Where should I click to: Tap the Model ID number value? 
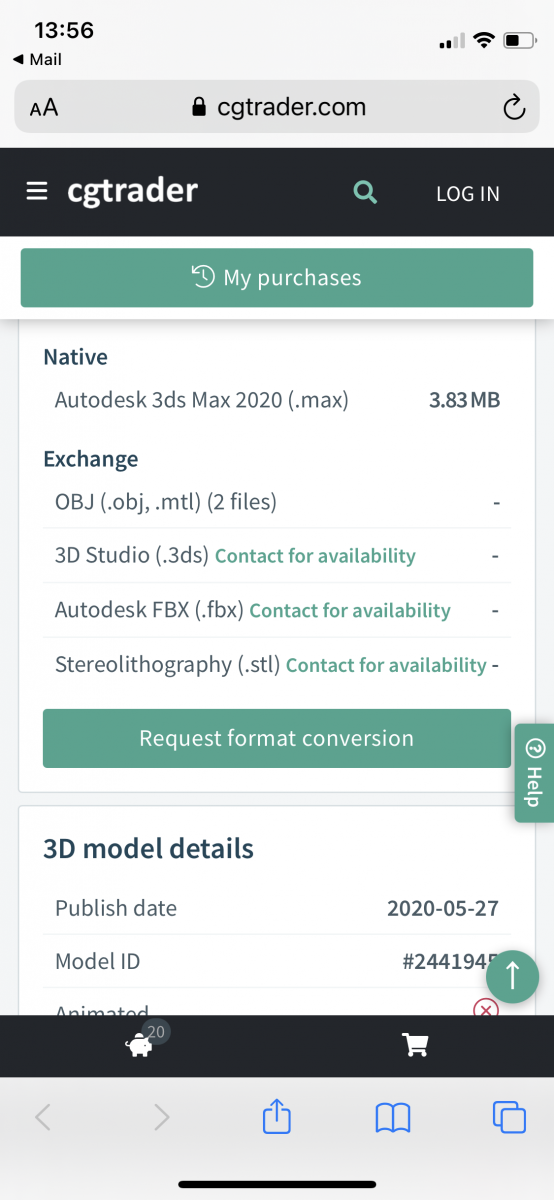(x=450, y=962)
